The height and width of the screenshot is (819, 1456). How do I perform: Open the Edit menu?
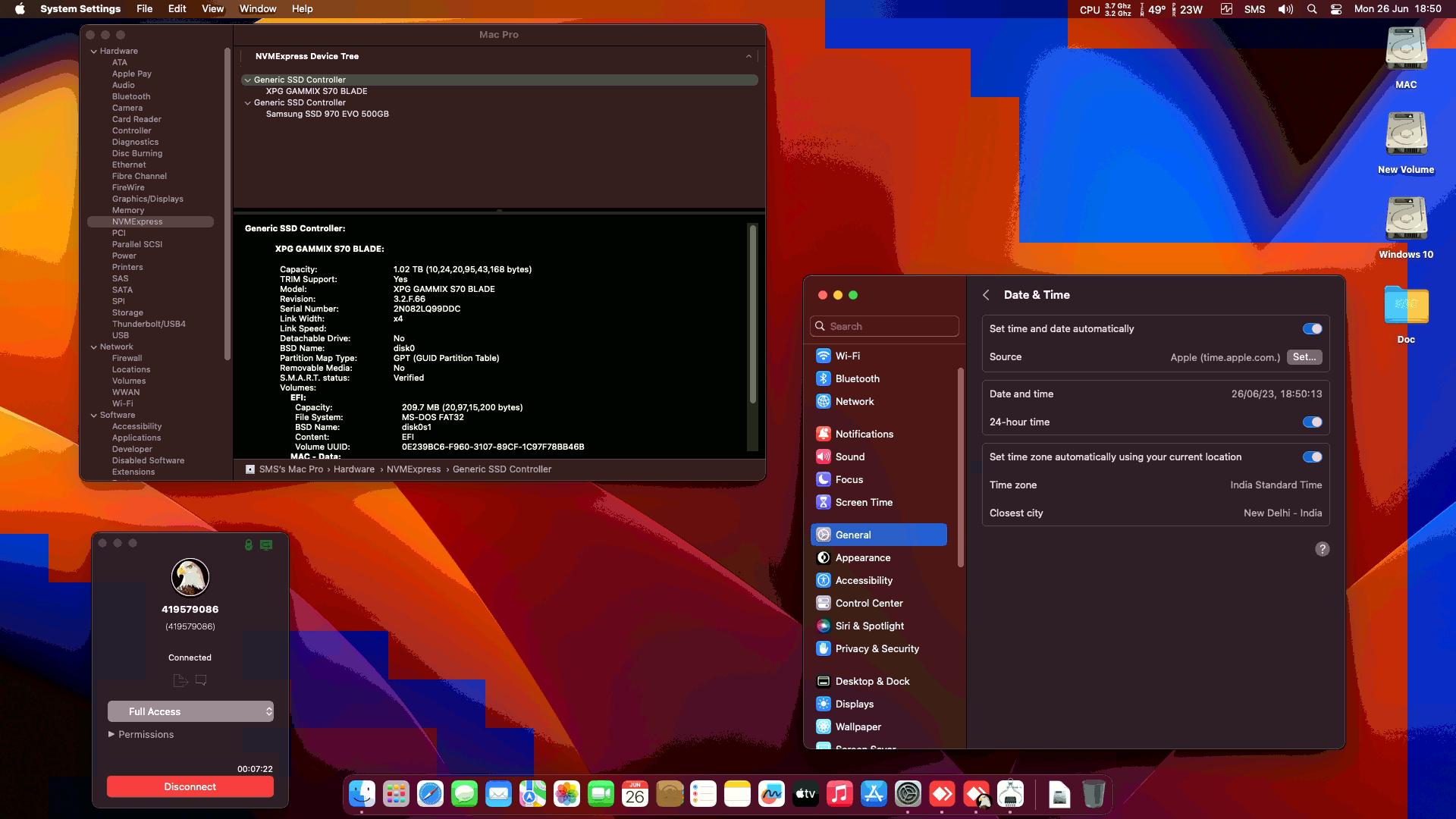point(177,9)
